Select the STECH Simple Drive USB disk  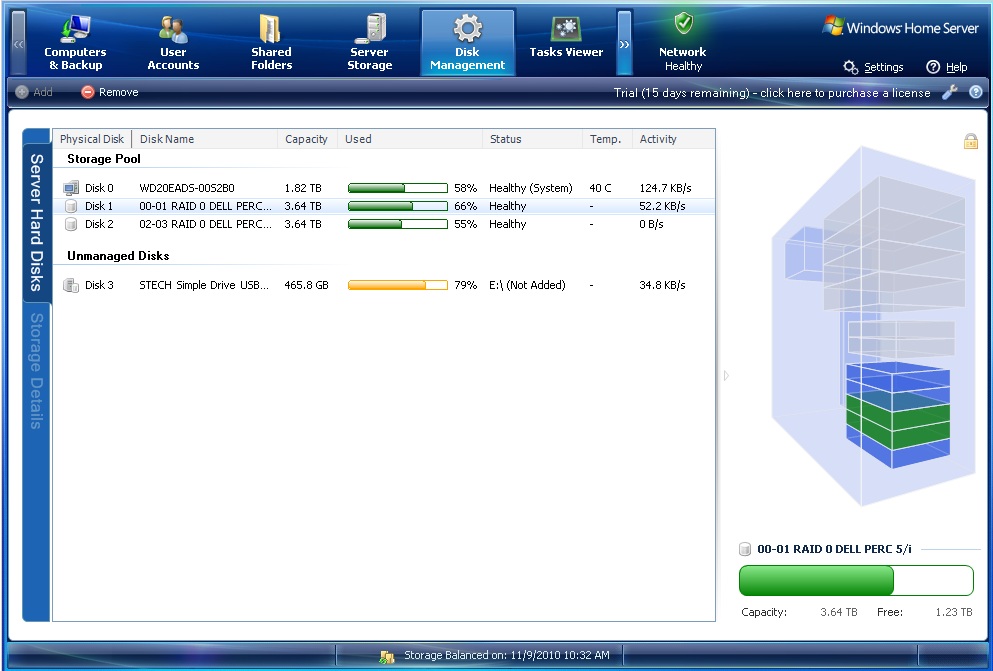coord(204,285)
